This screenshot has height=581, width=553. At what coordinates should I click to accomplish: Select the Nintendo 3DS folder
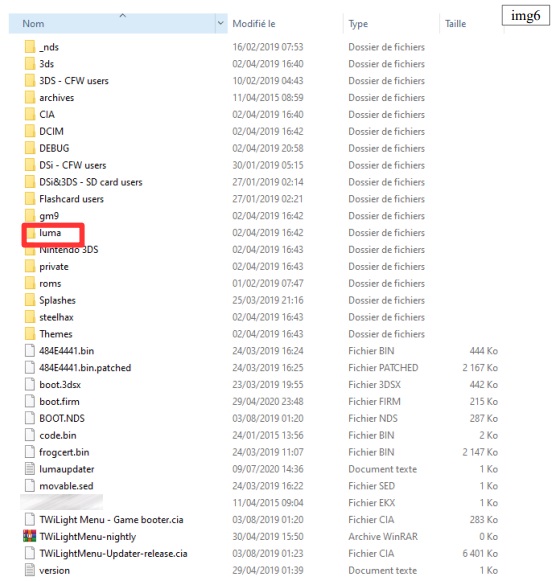(x=69, y=250)
